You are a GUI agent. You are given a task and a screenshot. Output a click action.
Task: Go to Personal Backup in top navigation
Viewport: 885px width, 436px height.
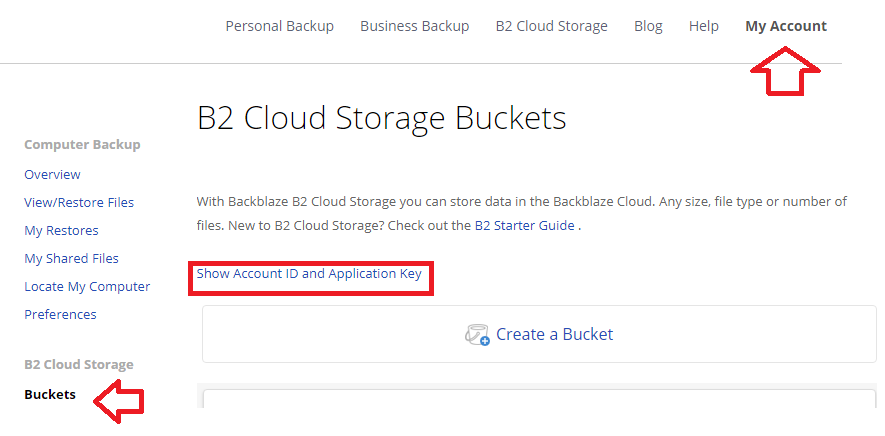click(x=279, y=26)
